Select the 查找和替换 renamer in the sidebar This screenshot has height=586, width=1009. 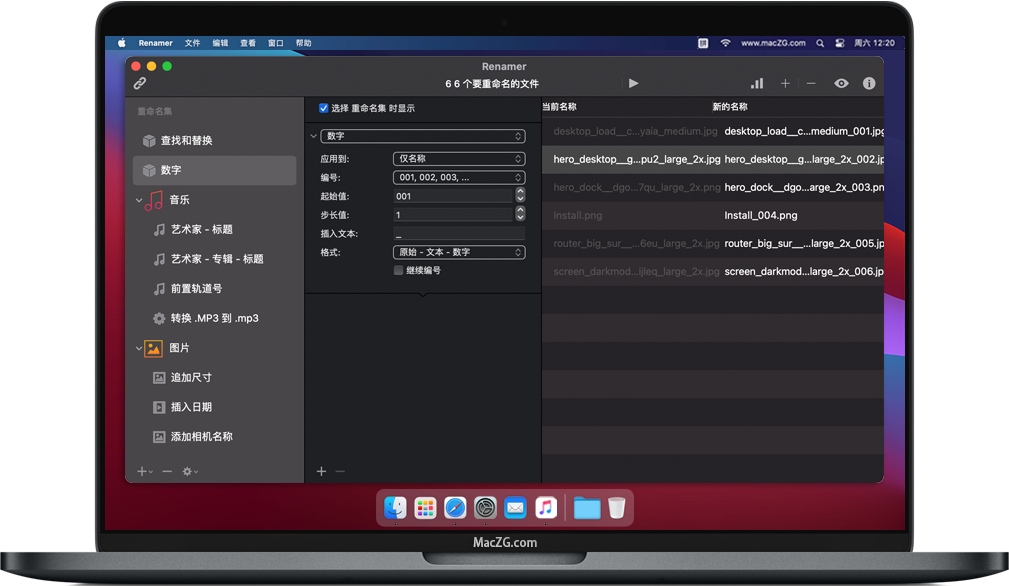tap(186, 141)
